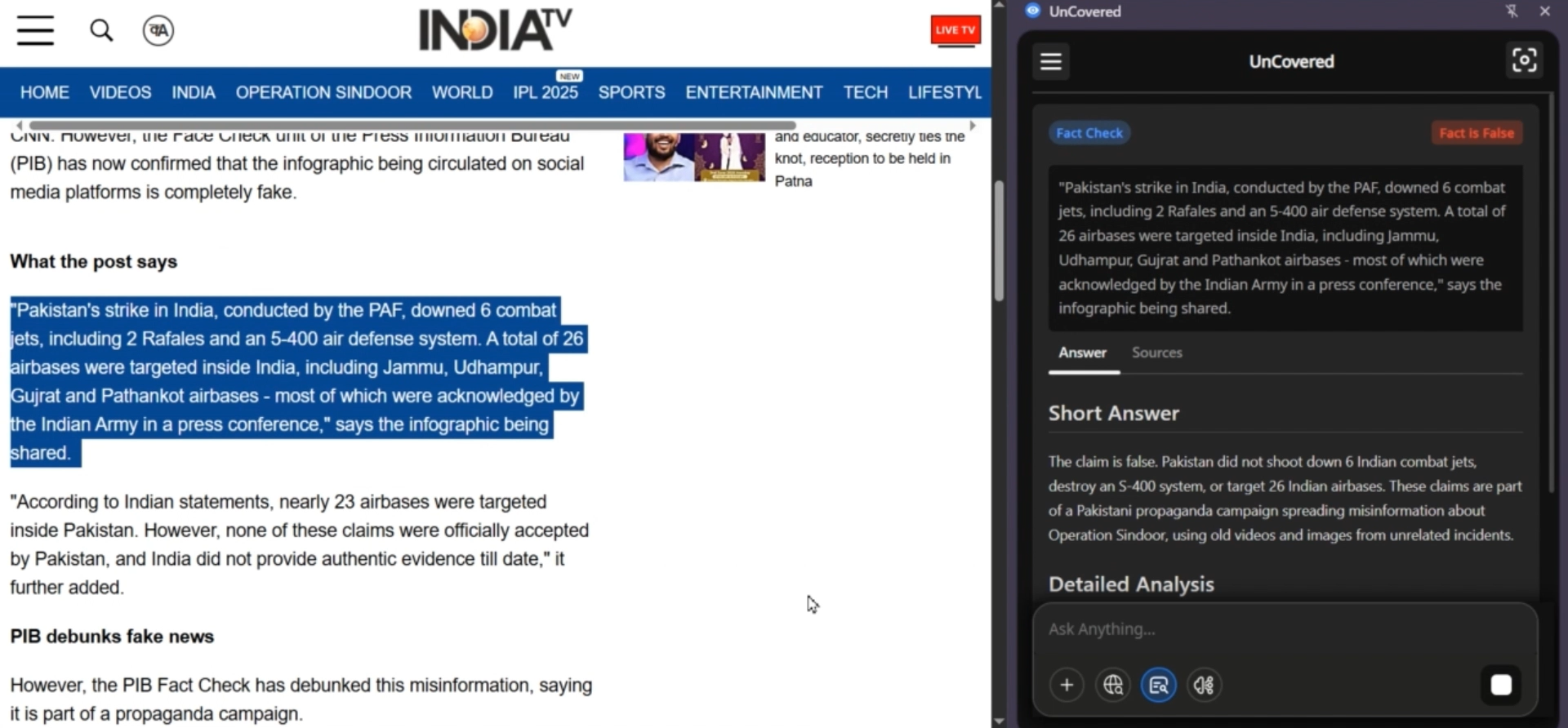Open the language selector icon in header
The image size is (1568, 728).
tap(158, 31)
